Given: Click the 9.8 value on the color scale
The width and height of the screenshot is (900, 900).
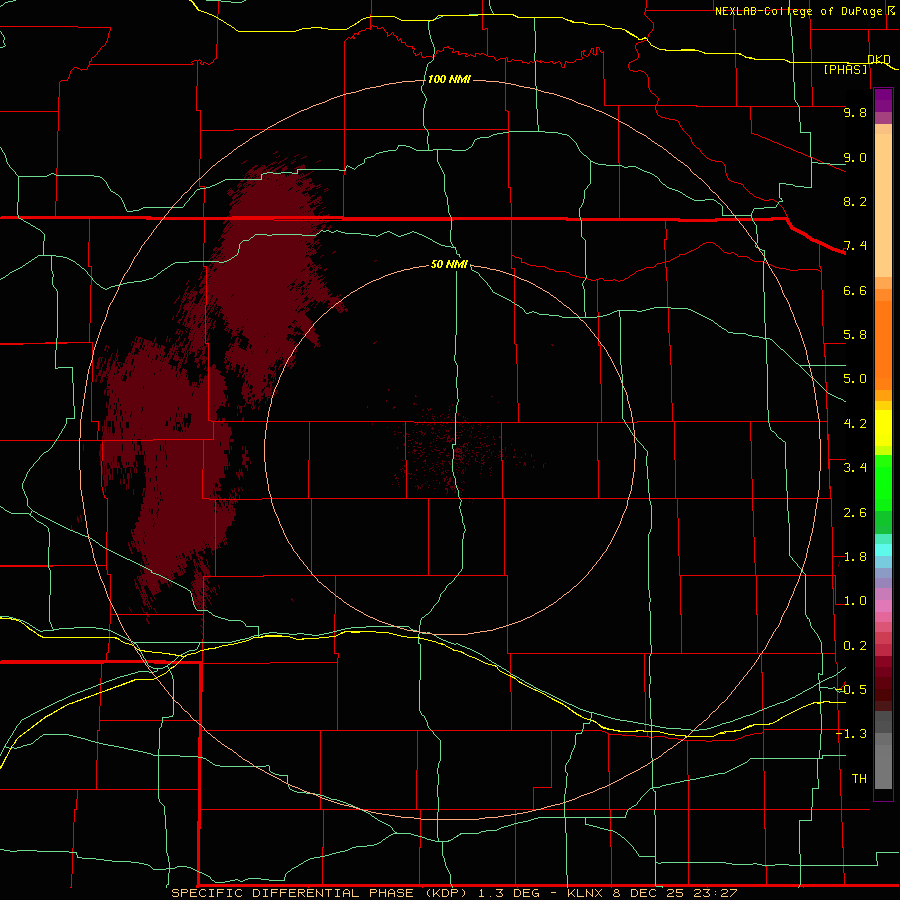Looking at the screenshot, I should [855, 112].
